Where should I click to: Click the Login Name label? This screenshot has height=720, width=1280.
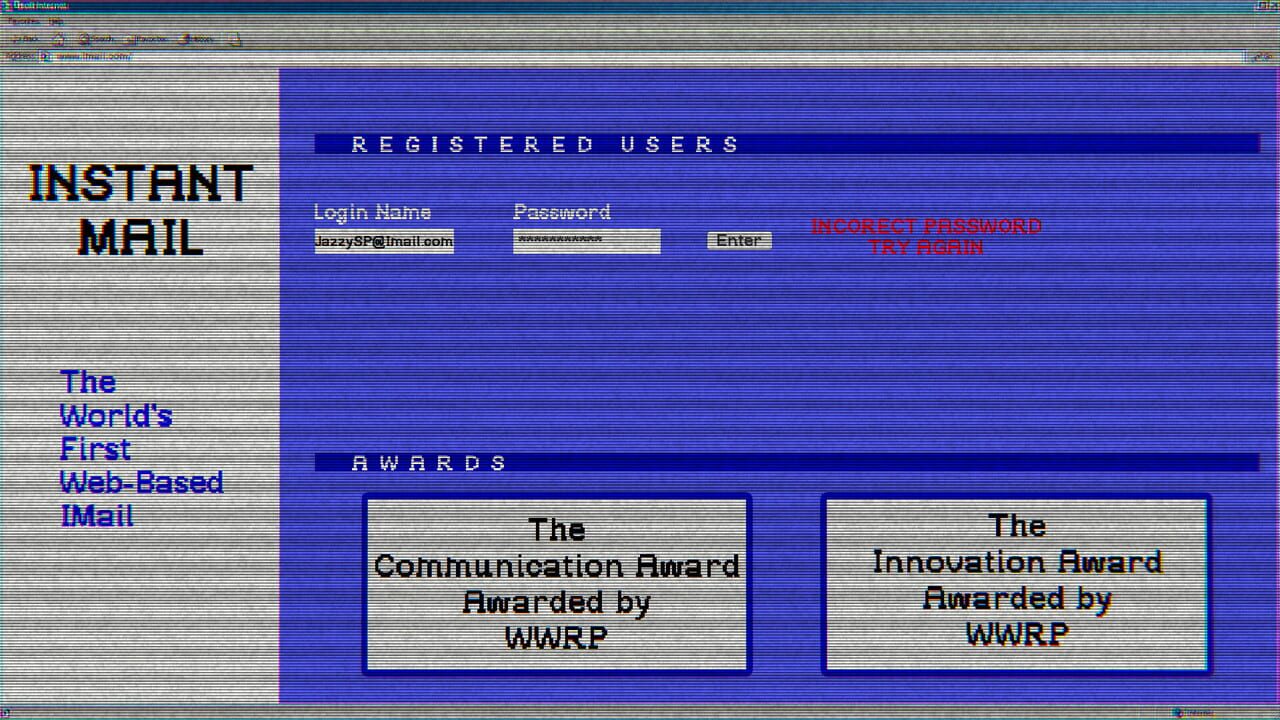(372, 212)
